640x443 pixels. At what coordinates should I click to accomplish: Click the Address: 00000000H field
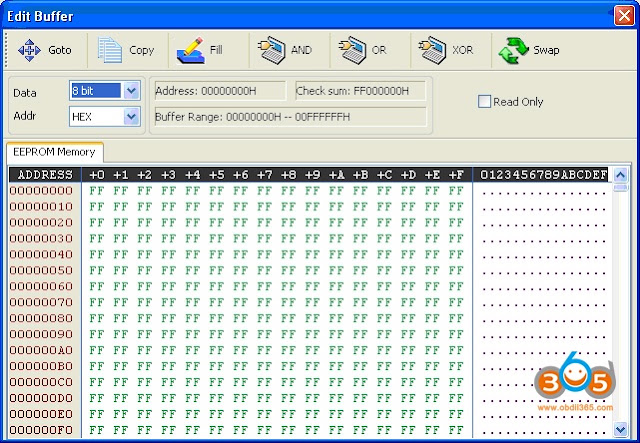point(220,91)
